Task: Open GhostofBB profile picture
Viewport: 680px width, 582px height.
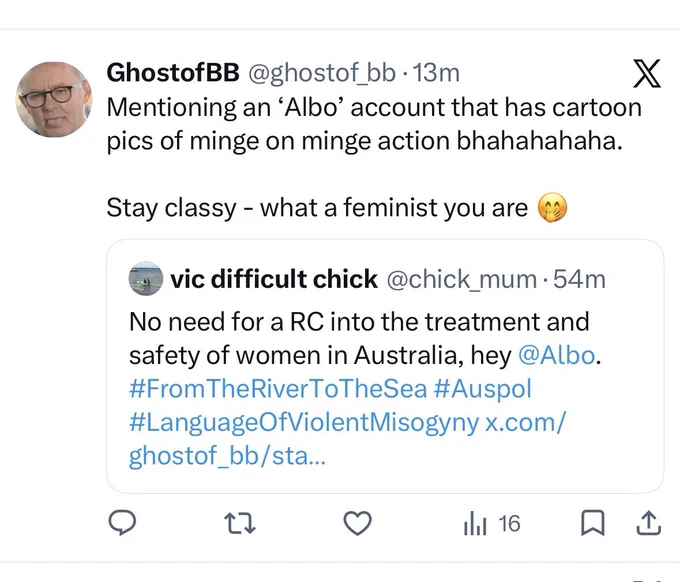Action: click(54, 99)
